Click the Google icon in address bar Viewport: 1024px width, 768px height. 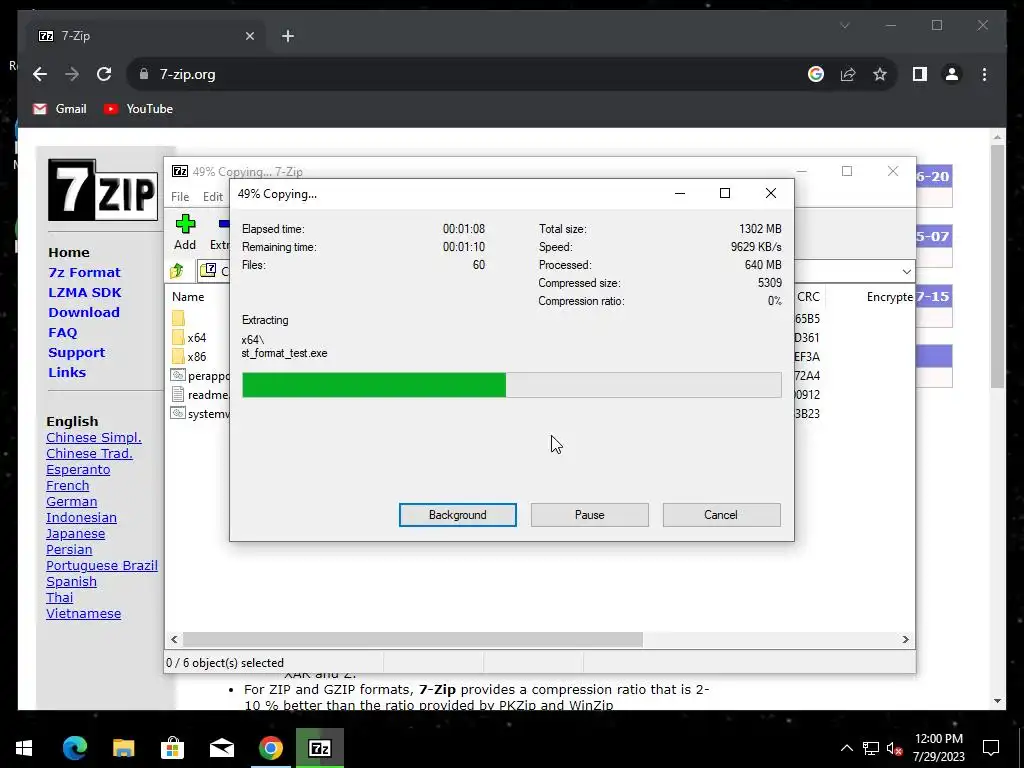click(x=816, y=74)
